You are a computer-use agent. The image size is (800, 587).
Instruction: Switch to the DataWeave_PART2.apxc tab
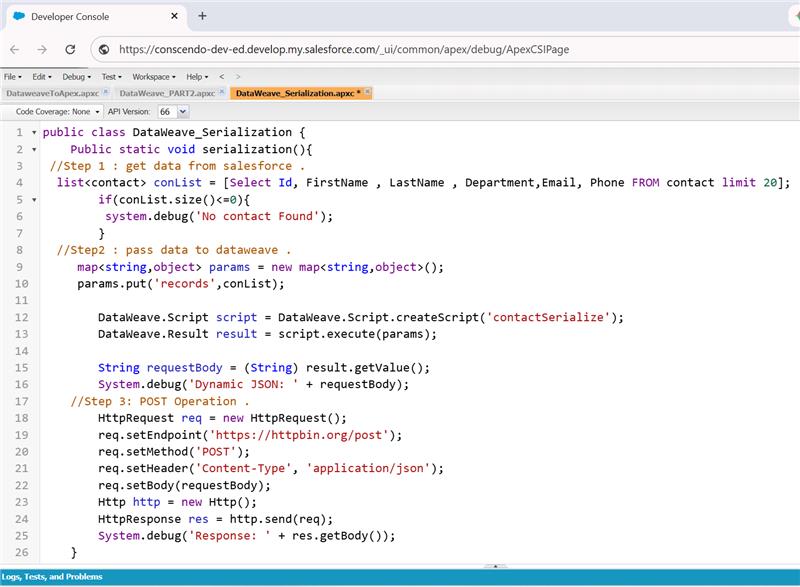tap(167, 92)
